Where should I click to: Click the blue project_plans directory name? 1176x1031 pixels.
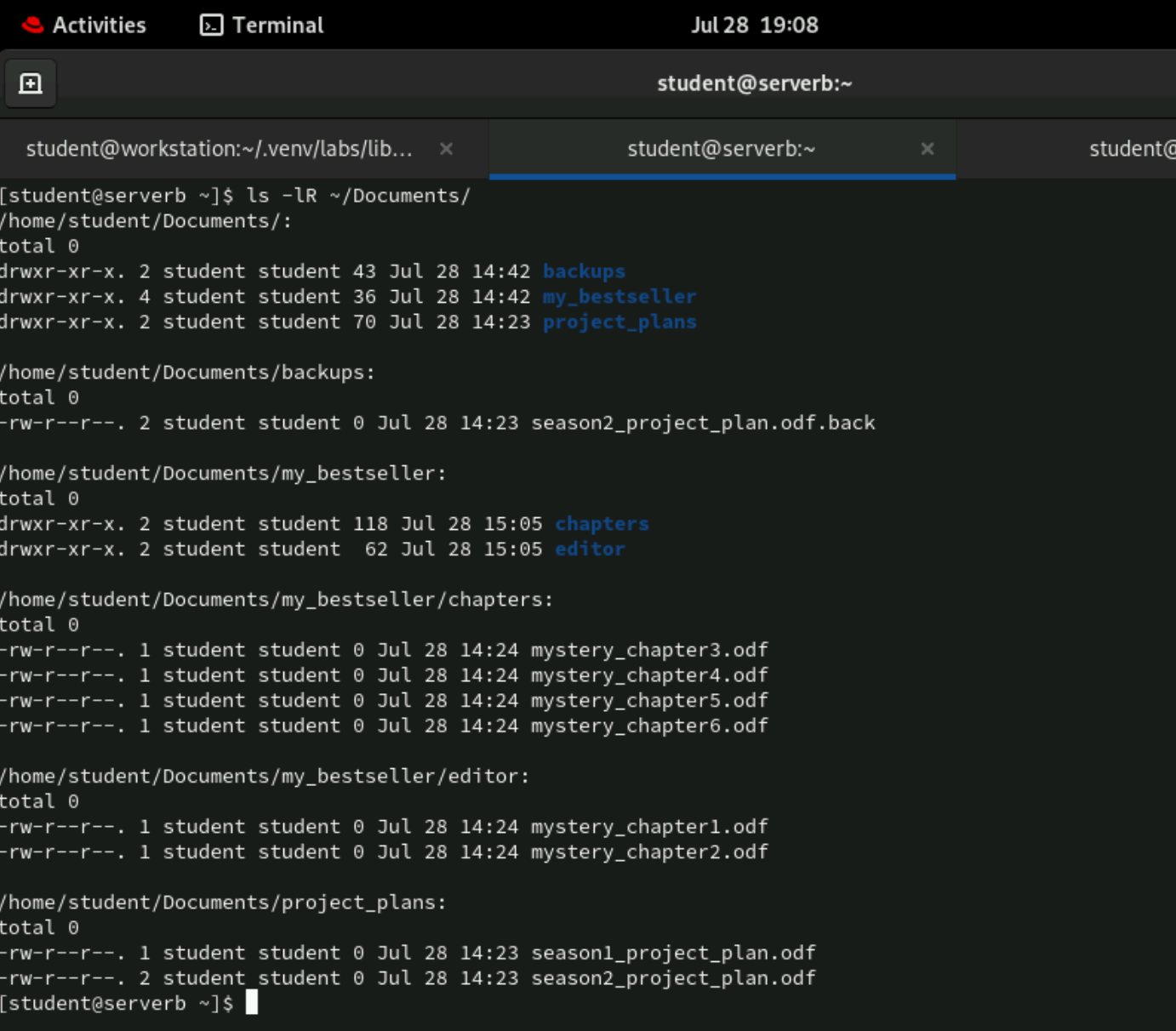(x=619, y=322)
